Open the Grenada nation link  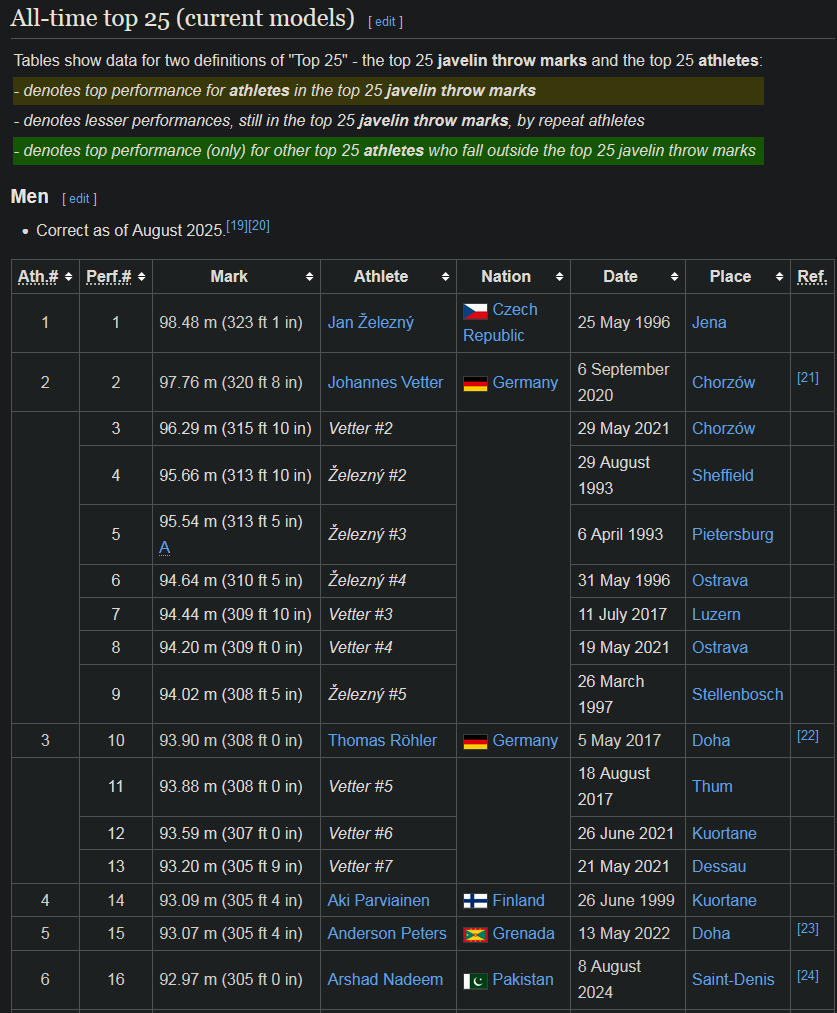[x=523, y=933]
